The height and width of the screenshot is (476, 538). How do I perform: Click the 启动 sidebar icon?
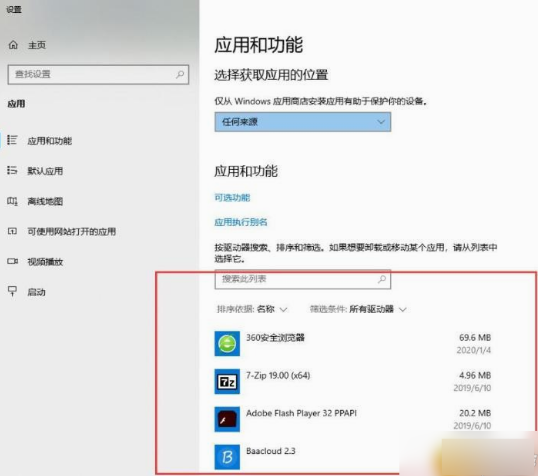[12, 291]
